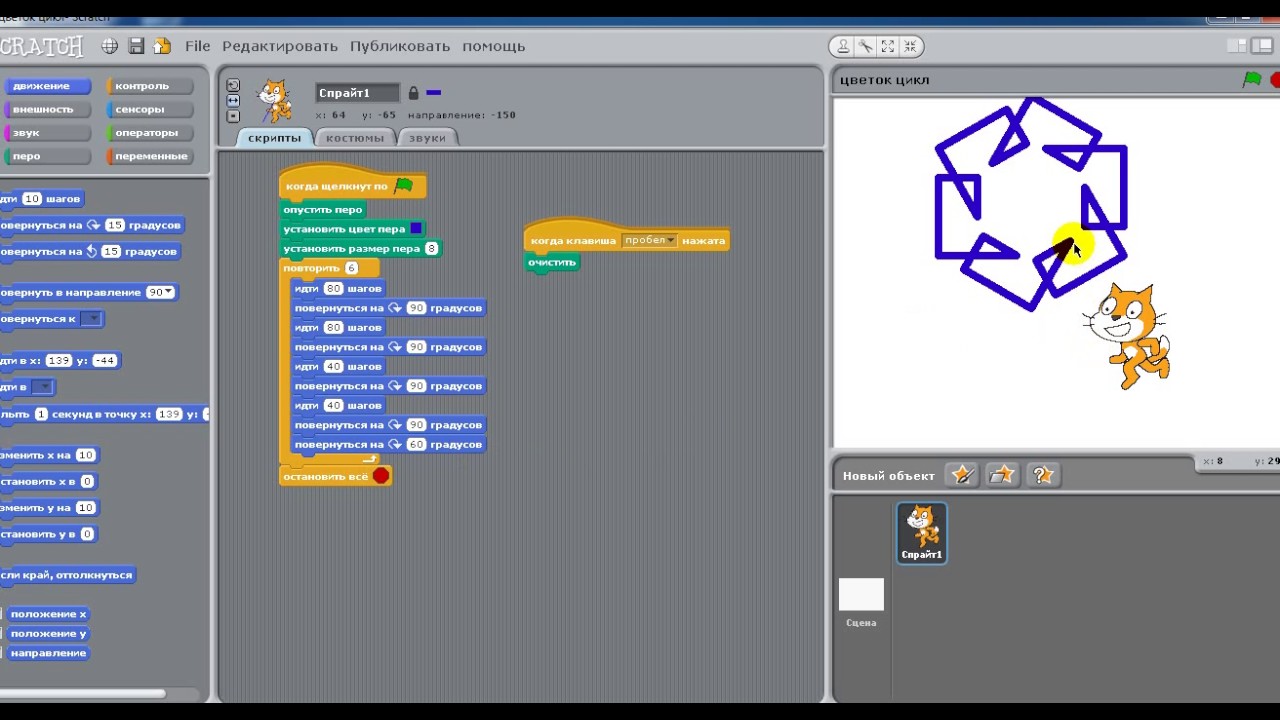1280x720 pixels.
Task: Select the grow sprite tool
Action: click(x=888, y=46)
